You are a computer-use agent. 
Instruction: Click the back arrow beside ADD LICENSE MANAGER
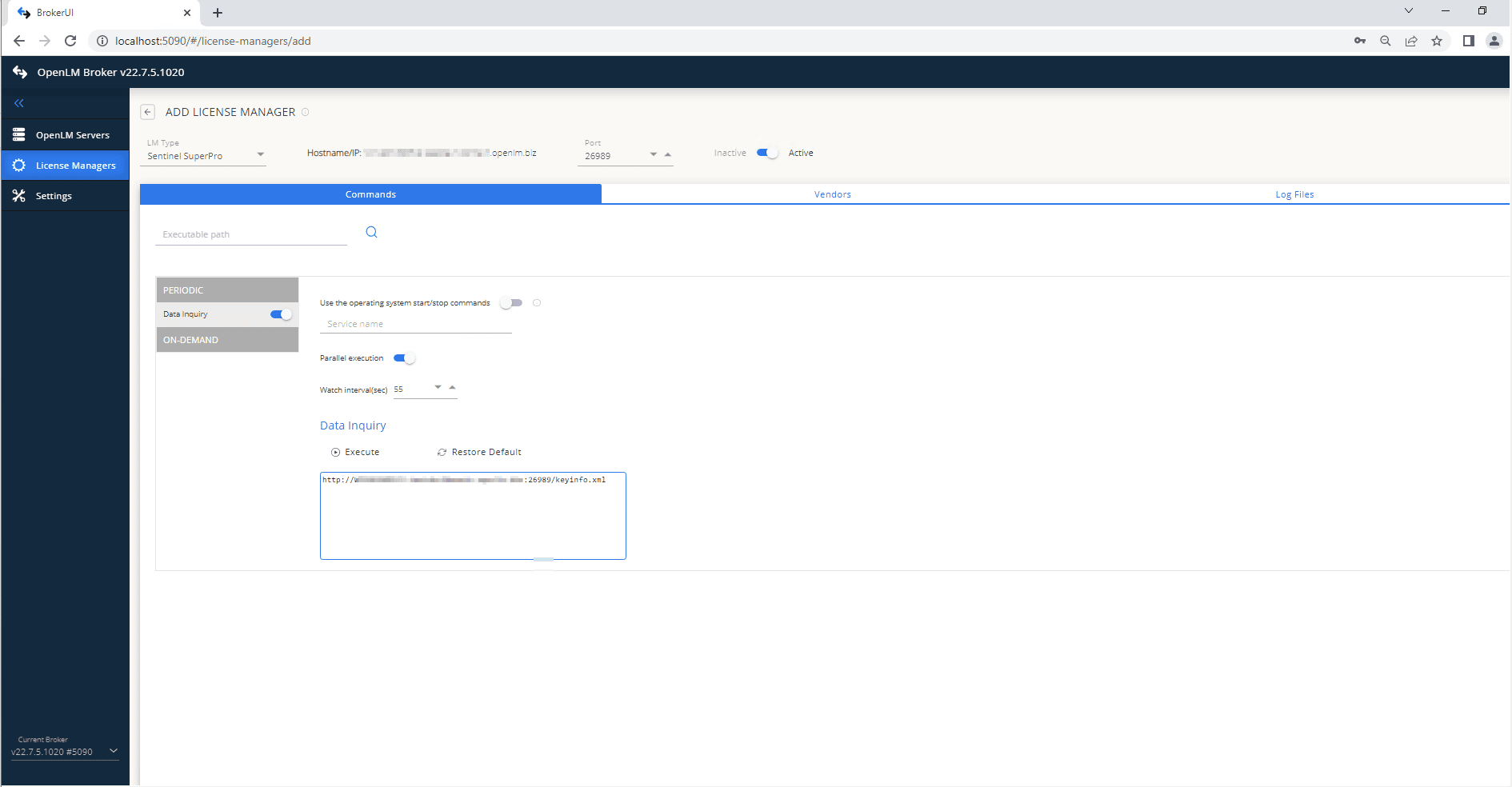click(x=147, y=112)
